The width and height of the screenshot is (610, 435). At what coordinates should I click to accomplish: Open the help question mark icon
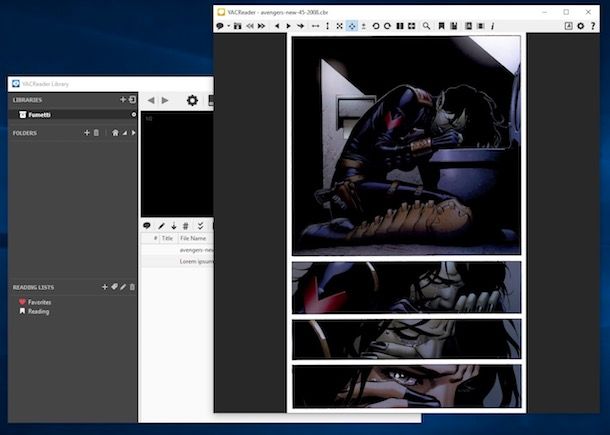coord(593,26)
